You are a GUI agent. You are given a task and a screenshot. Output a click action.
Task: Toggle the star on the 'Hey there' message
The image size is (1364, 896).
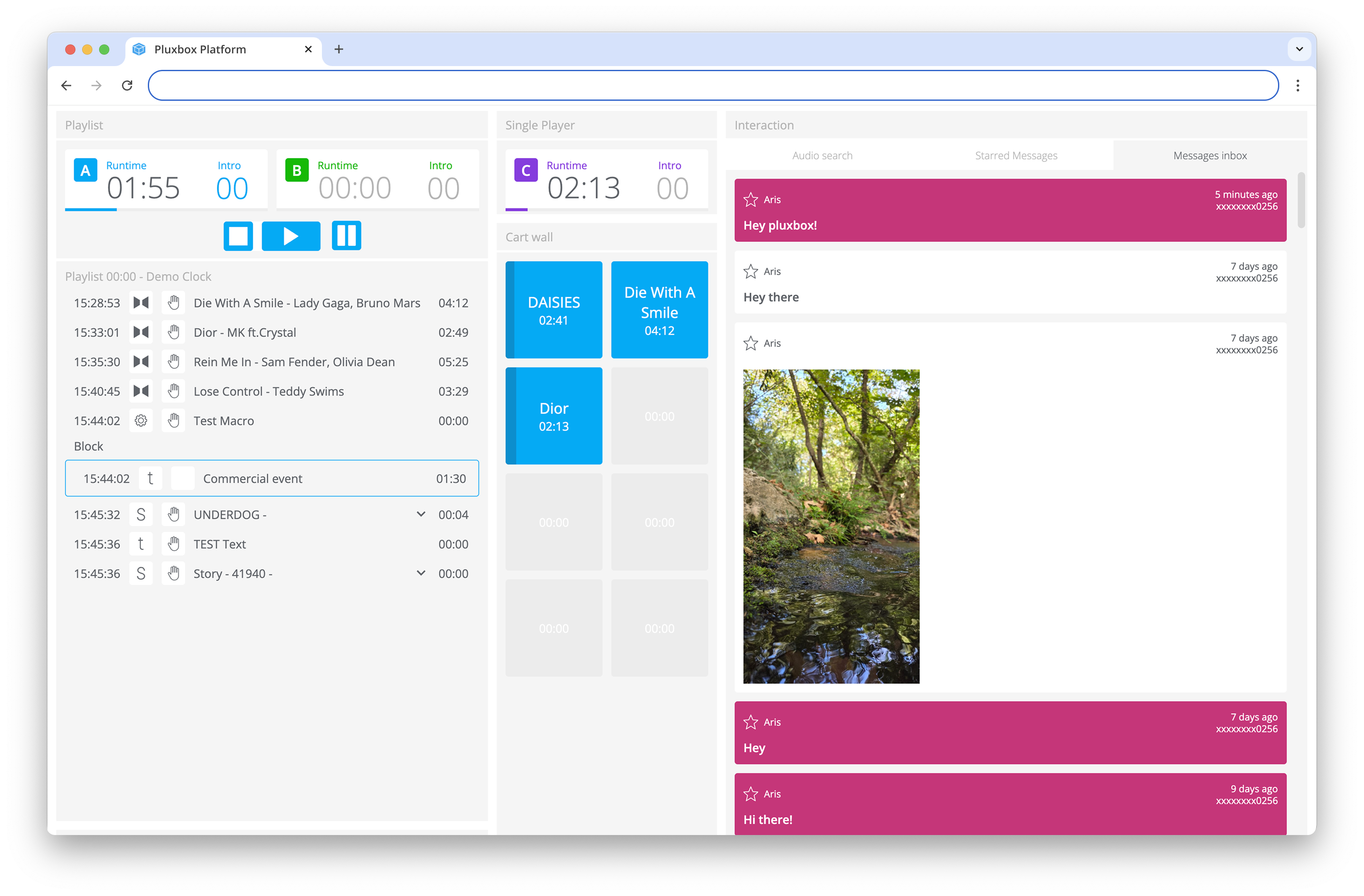[x=751, y=271]
